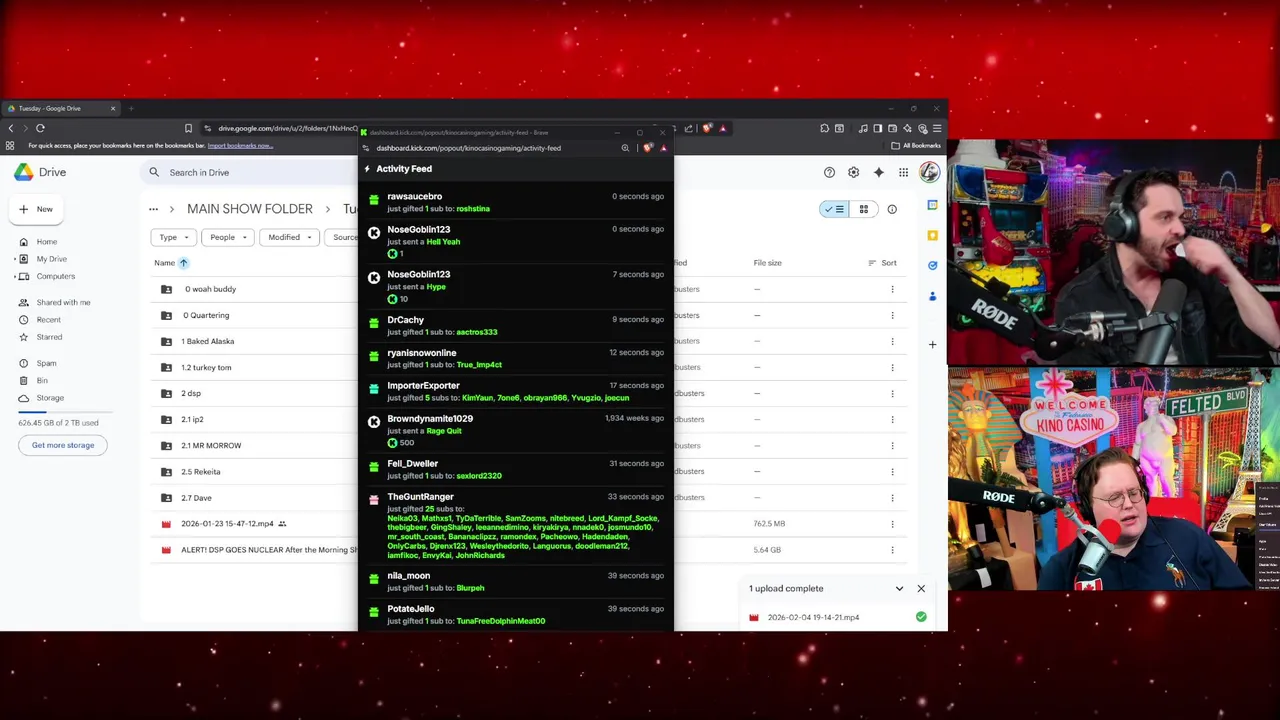1280x720 pixels.
Task: Click zoom magnifier icon in Kick popout window
Action: pyautogui.click(x=625, y=148)
